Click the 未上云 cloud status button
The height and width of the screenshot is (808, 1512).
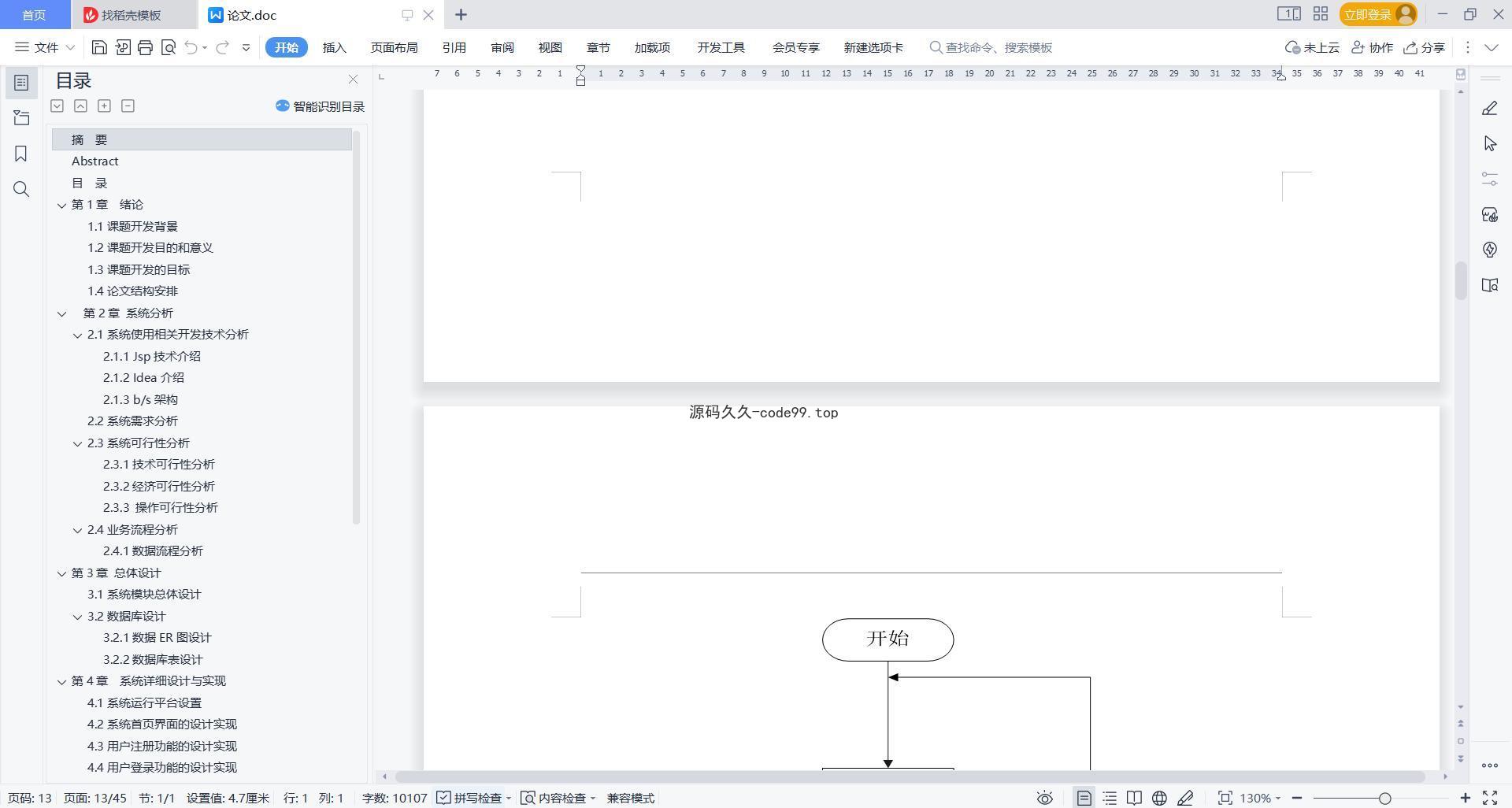[1313, 47]
